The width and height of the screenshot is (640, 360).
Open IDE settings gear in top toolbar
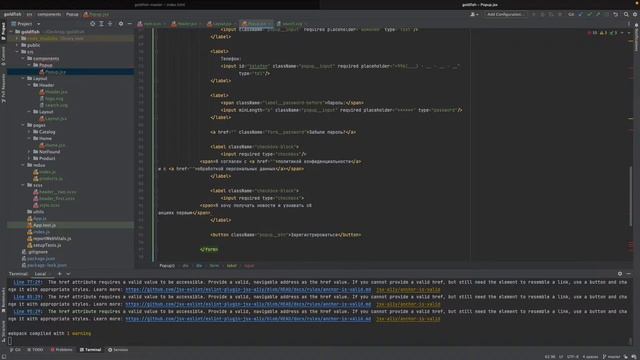click(635, 14)
